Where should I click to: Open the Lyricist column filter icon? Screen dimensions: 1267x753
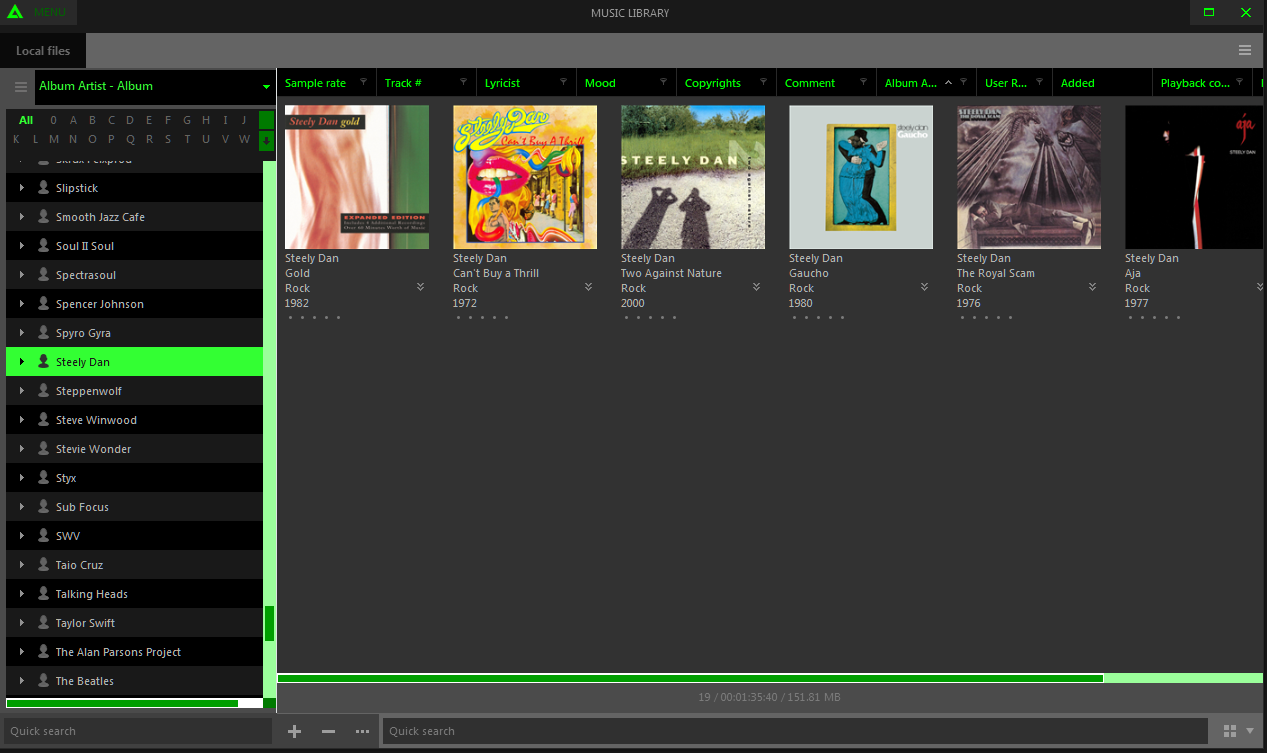point(563,82)
